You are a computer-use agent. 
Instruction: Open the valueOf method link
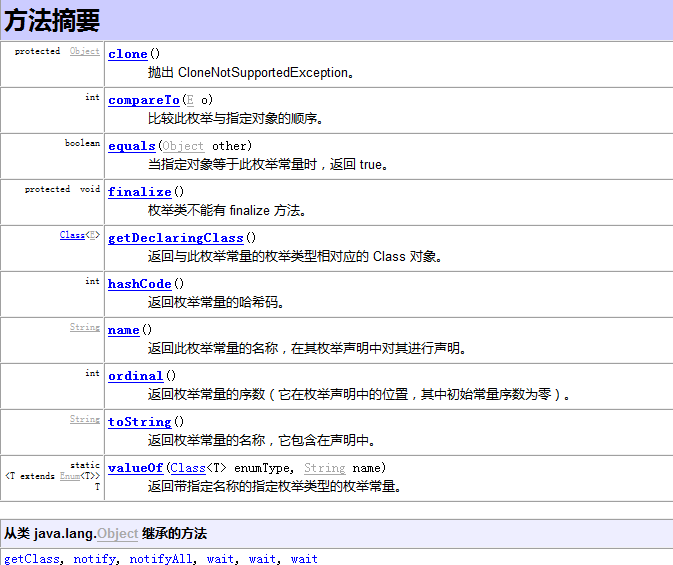tap(136, 468)
